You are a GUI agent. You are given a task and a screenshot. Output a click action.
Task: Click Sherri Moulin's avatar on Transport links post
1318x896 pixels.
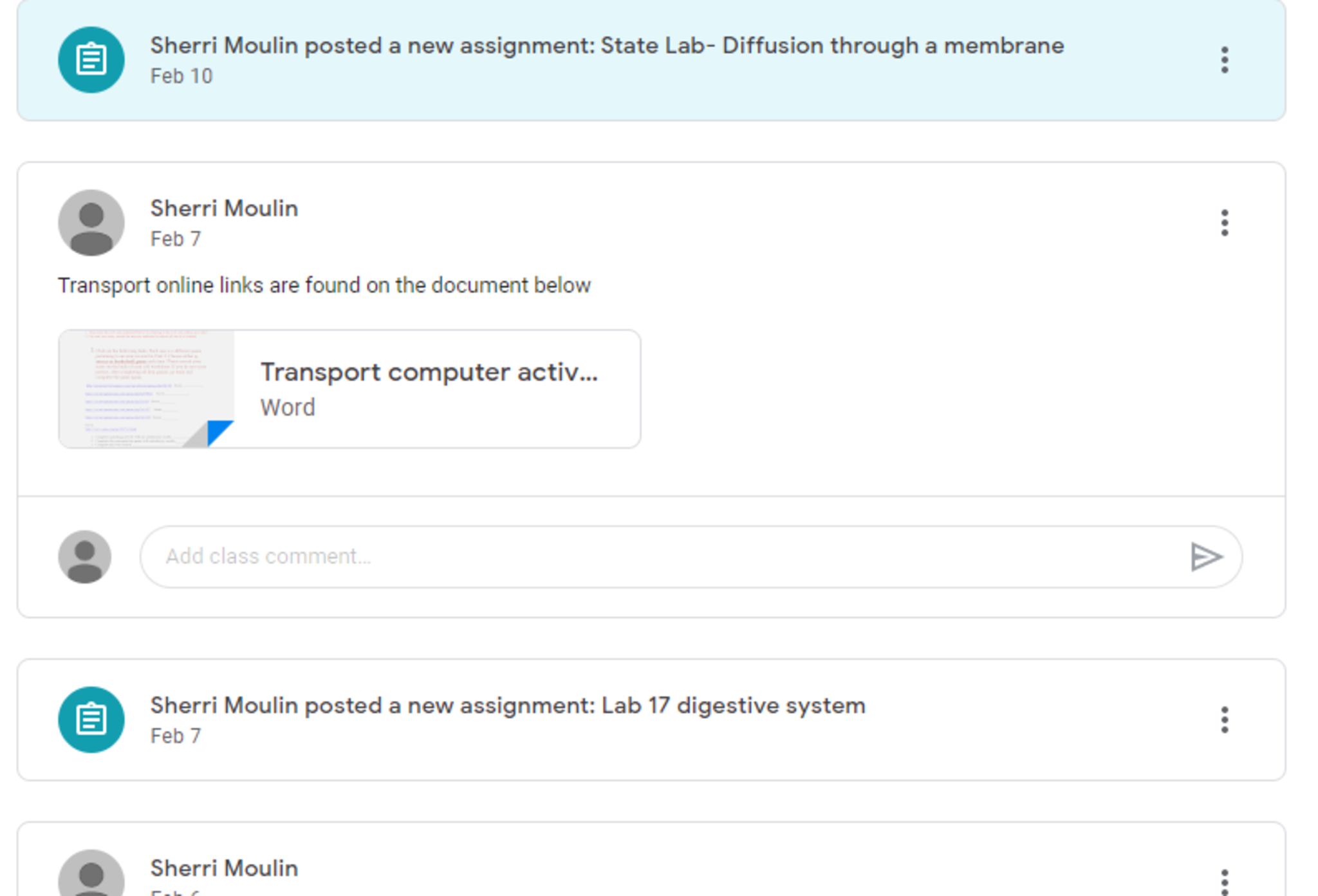[91, 223]
